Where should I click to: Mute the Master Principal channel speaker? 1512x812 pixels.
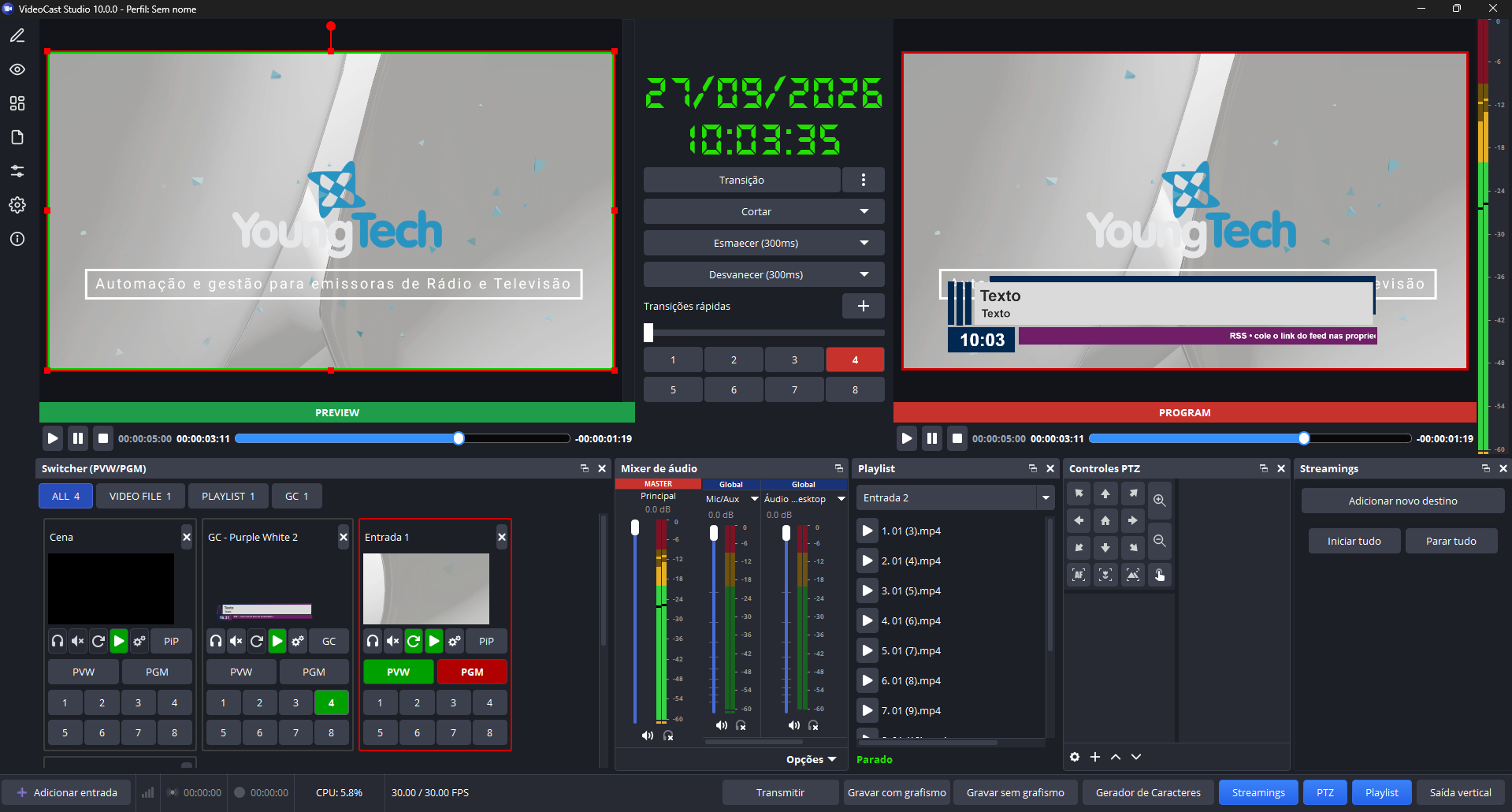click(648, 736)
